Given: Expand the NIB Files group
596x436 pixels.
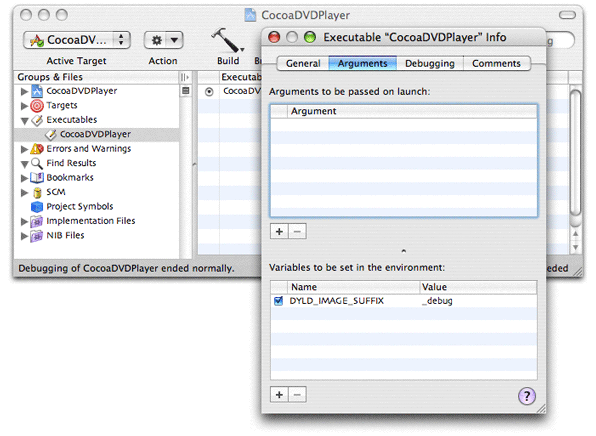Looking at the screenshot, I should [24, 236].
